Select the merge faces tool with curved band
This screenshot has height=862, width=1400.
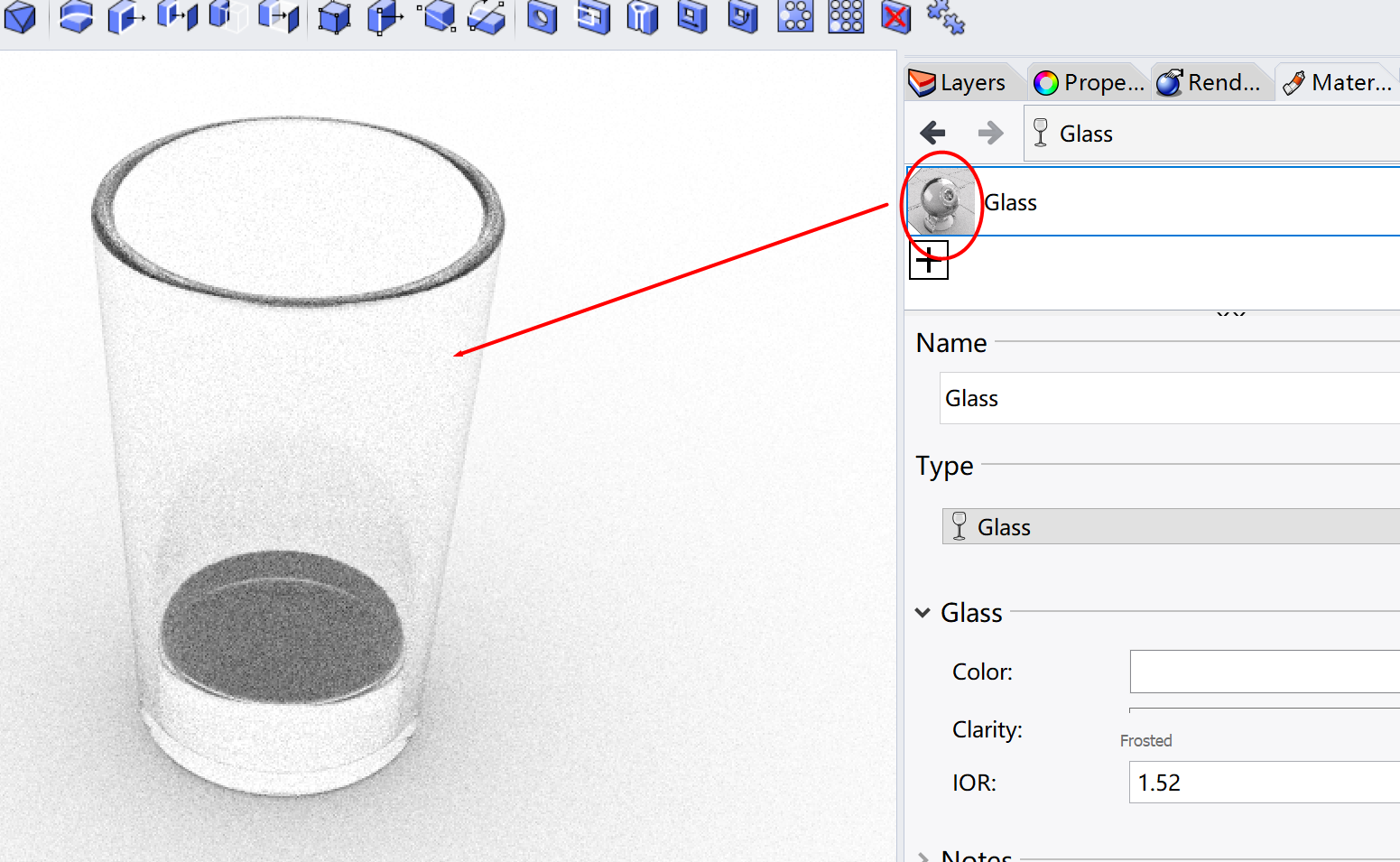coord(76,17)
